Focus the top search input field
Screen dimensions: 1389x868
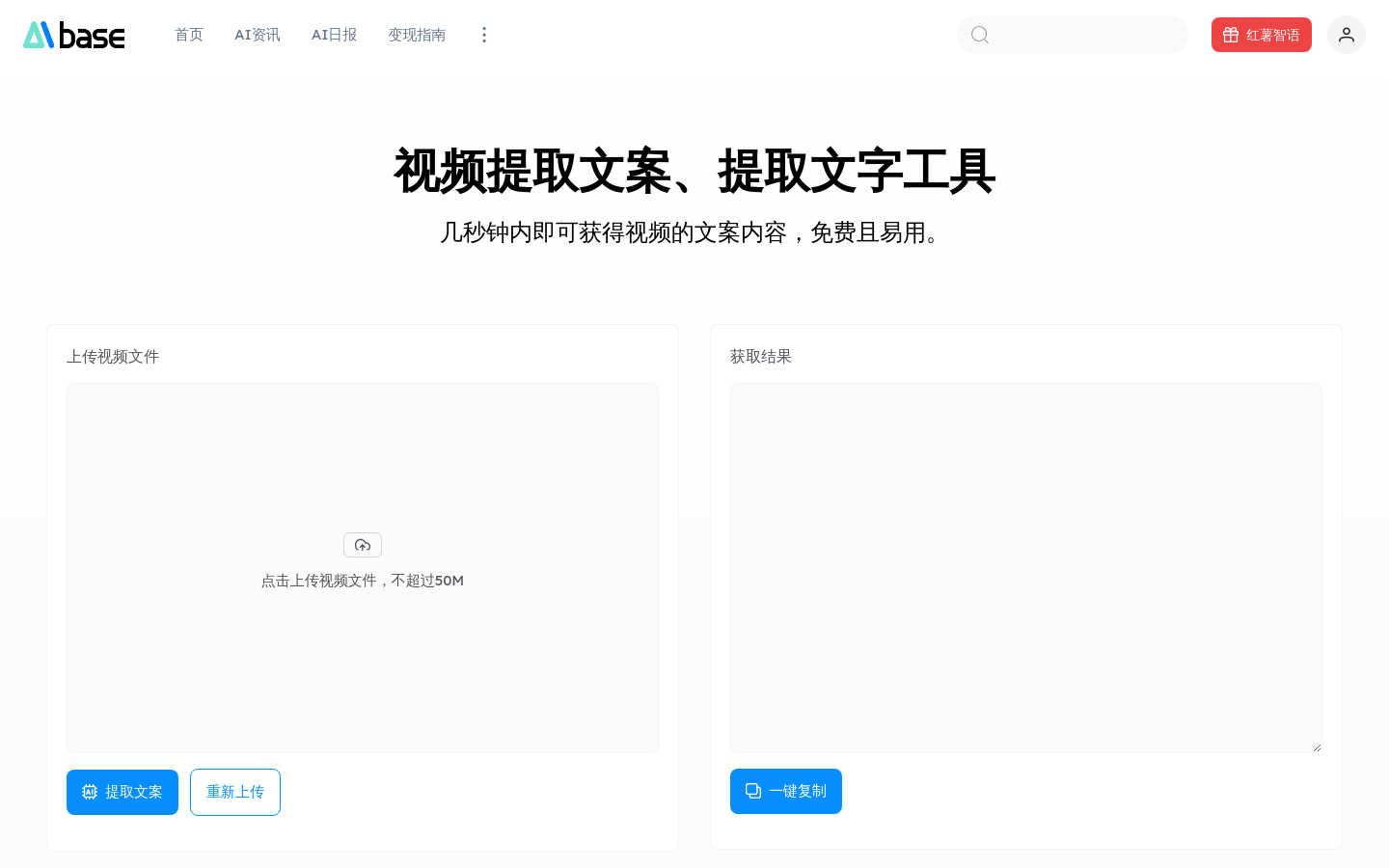point(1073,35)
